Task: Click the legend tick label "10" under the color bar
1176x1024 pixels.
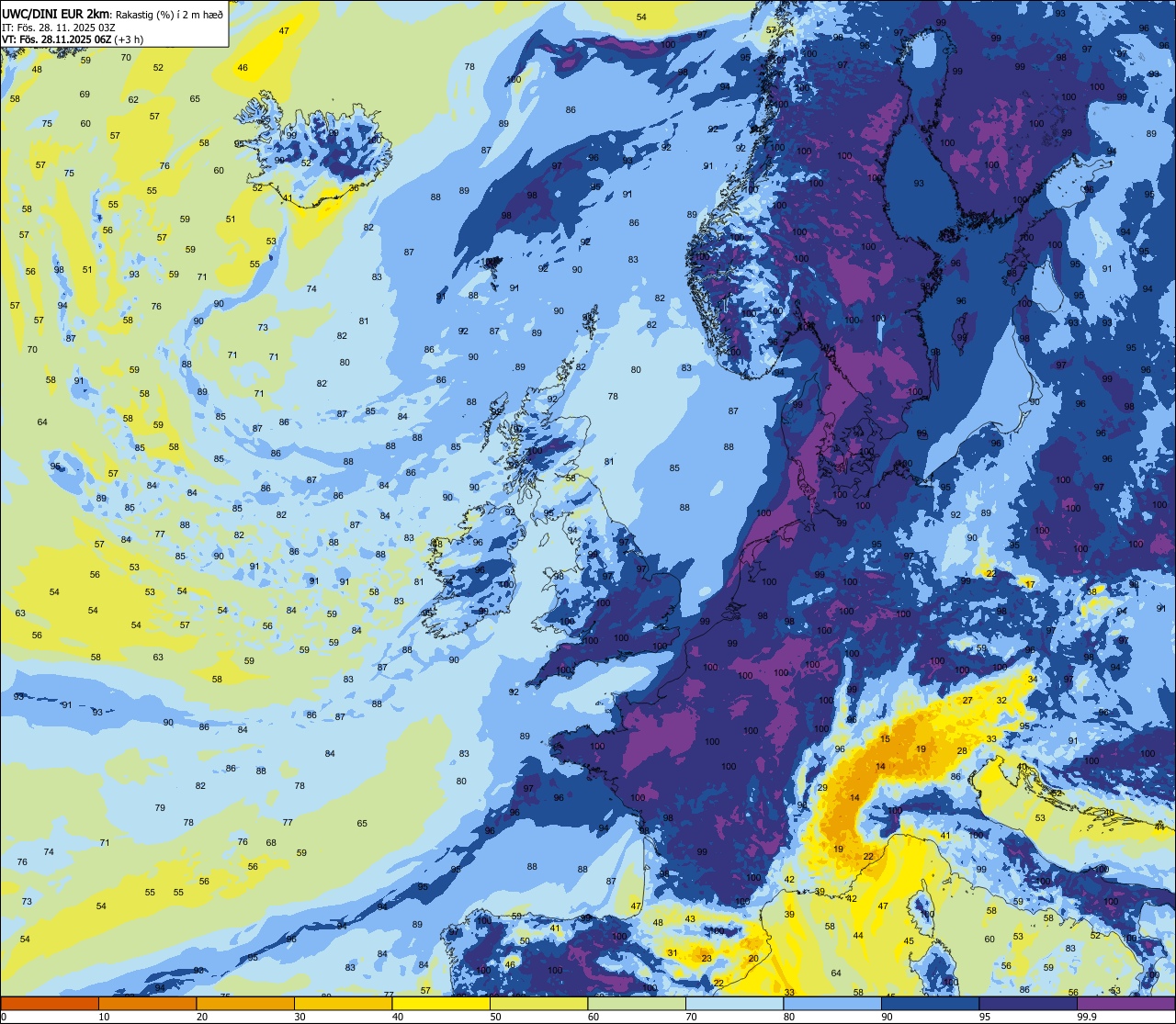Action: pos(104,1017)
